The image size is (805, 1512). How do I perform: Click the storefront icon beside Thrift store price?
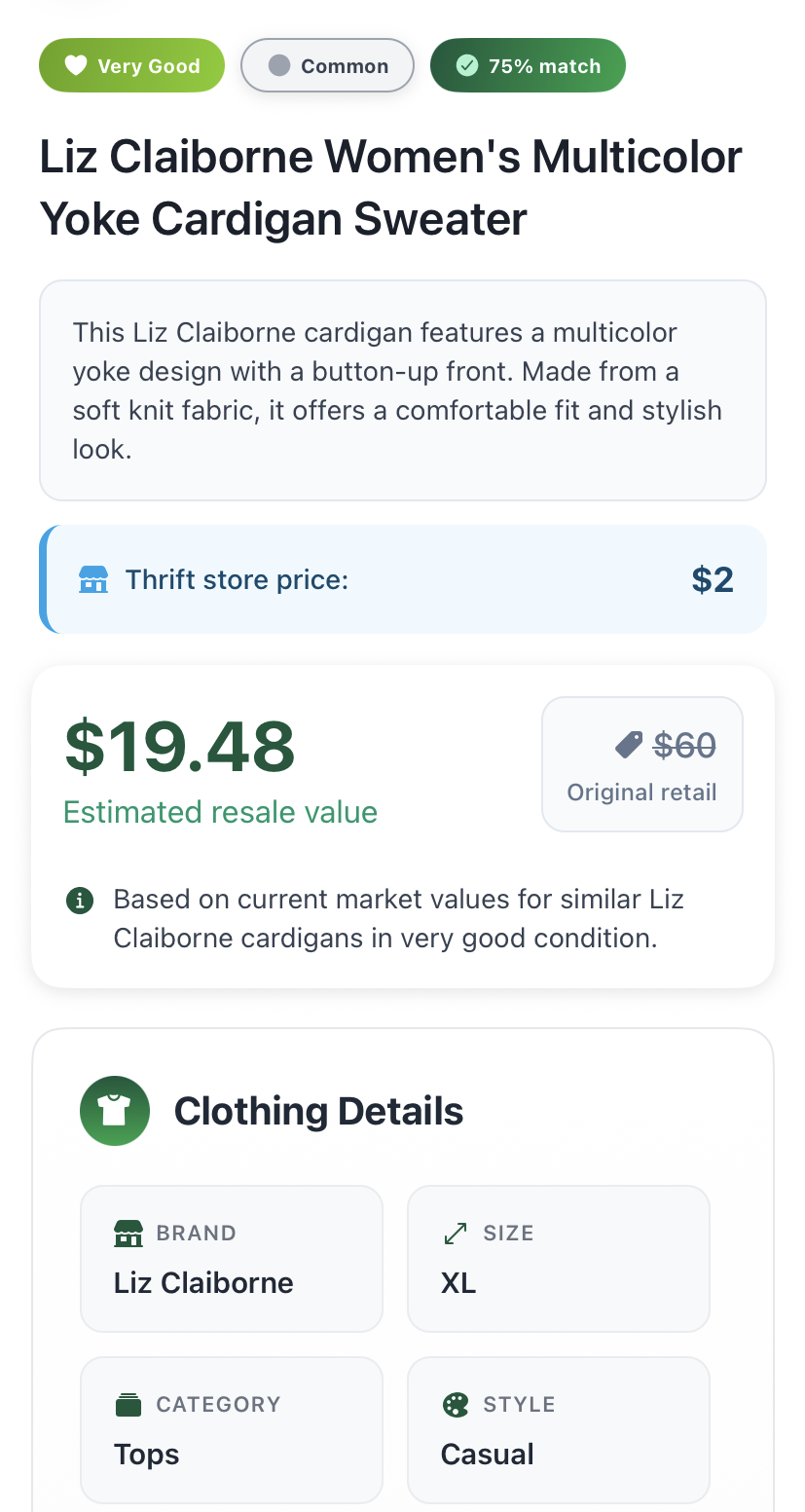tap(93, 580)
